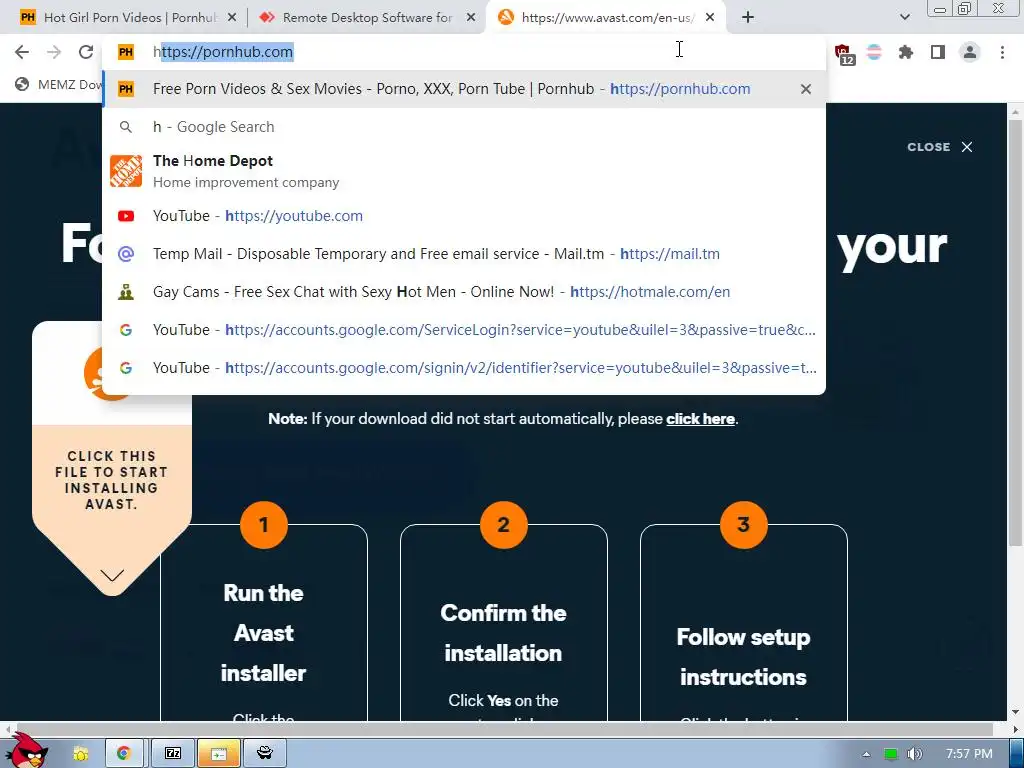Viewport: 1024px width, 768px height.
Task: Open the volume speaker tray icon
Action: click(914, 754)
